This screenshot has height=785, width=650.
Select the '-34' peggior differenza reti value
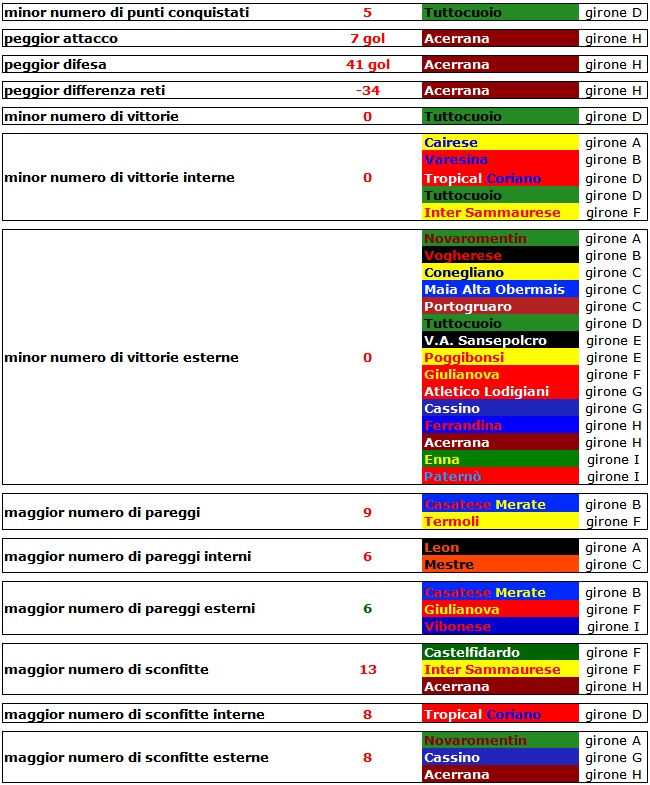(x=367, y=91)
